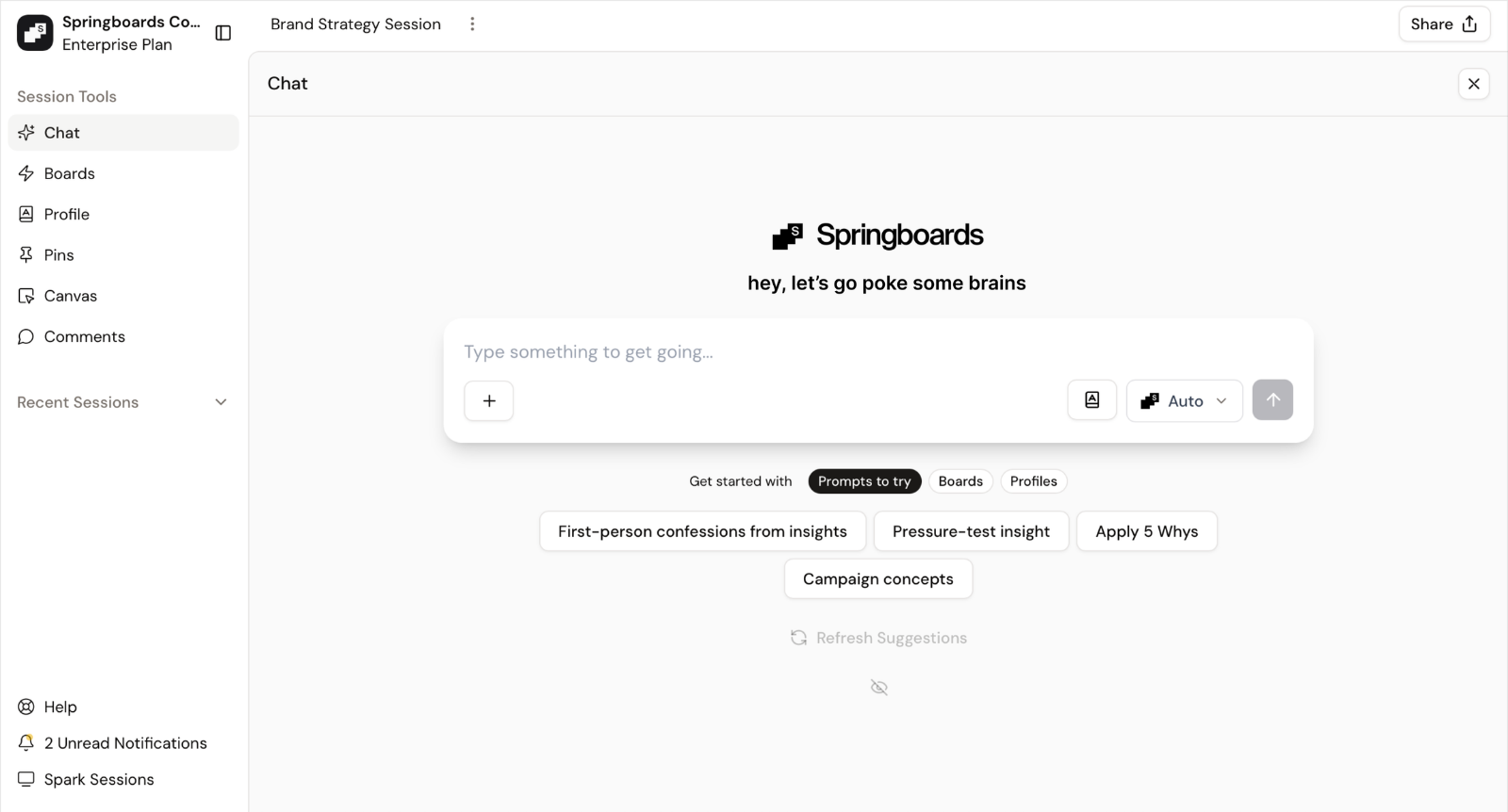
Task: Expand the Recent Sessions chevron
Action: coord(221,402)
